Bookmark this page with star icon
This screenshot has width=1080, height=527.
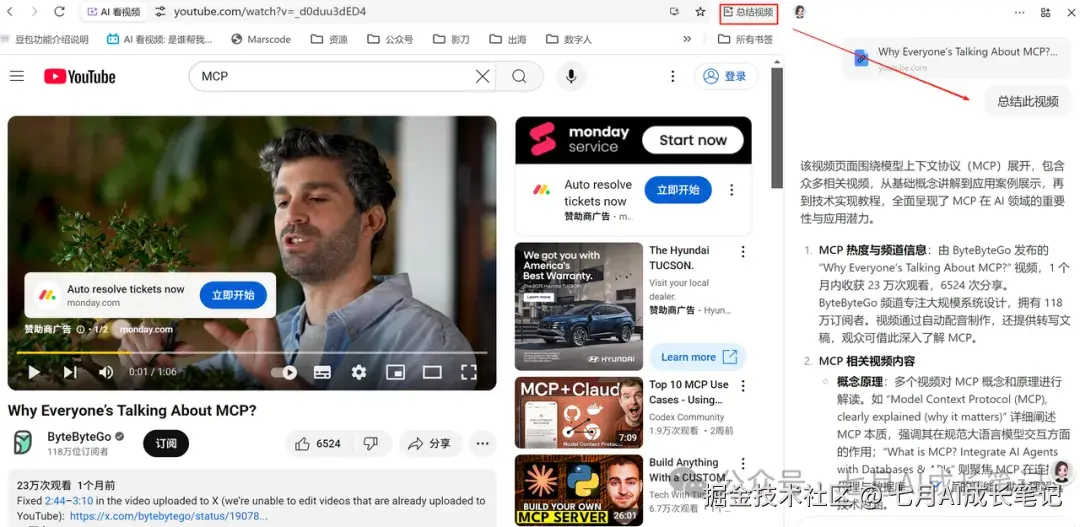pos(700,12)
